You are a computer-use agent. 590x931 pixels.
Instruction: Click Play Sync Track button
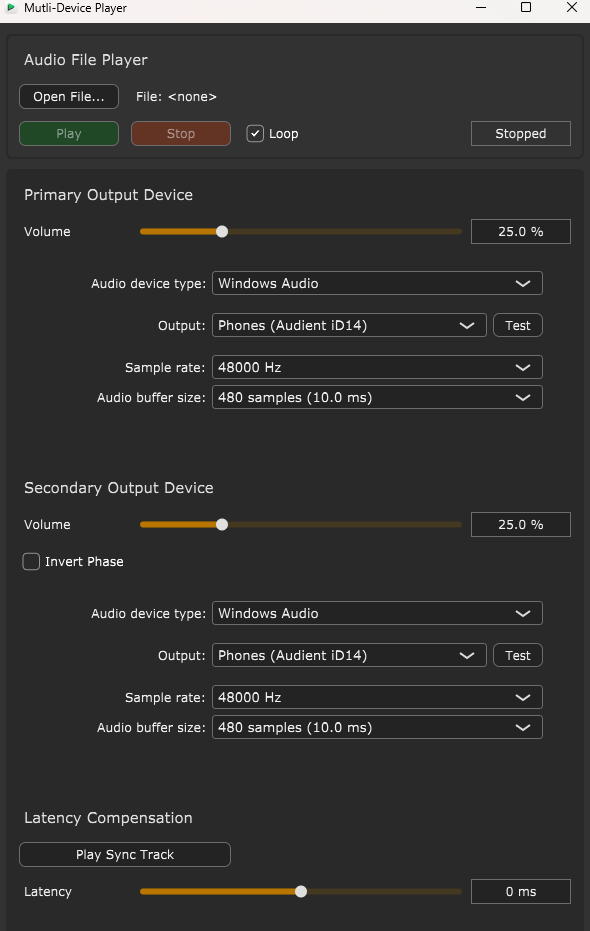[x=125, y=854]
